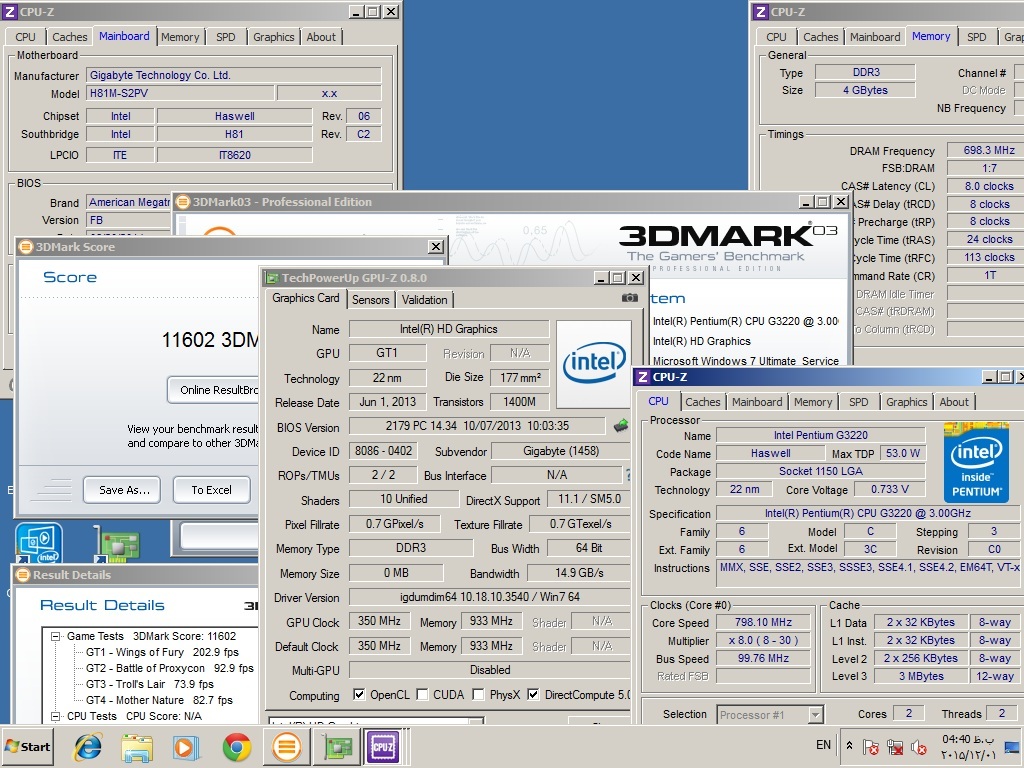The width and height of the screenshot is (1024, 768).
Task: Click the EN language indicator
Action: (x=824, y=745)
